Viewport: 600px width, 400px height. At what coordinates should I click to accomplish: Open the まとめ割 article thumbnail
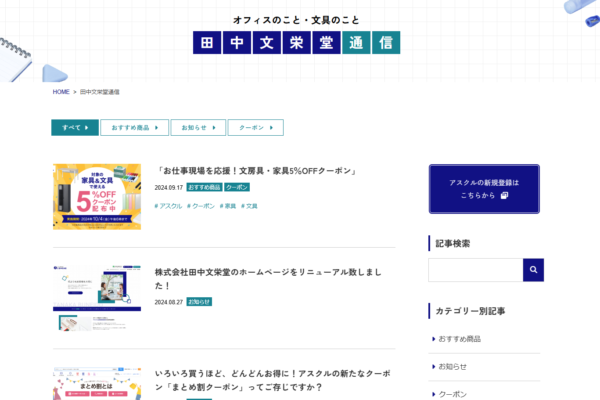[x=97, y=384]
